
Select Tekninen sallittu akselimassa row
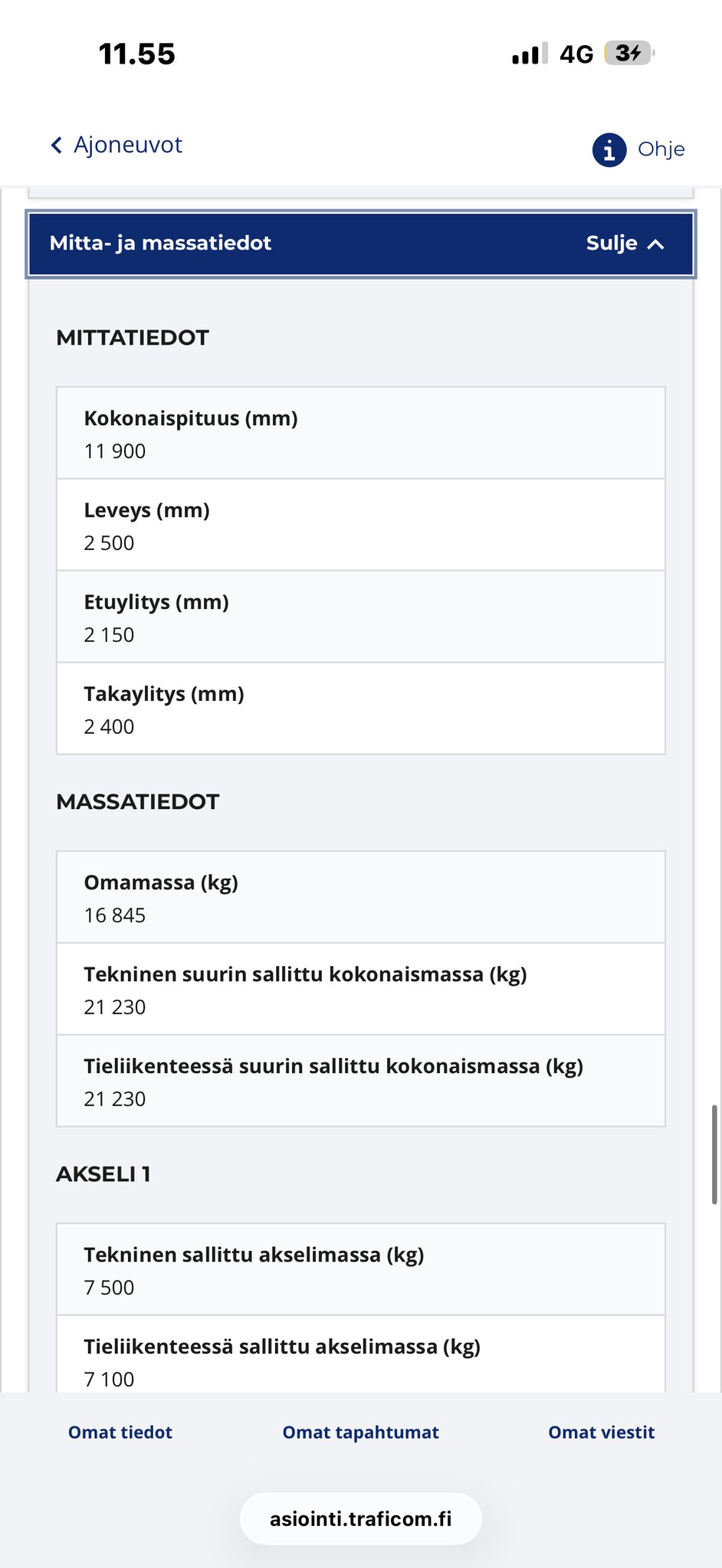tap(360, 1270)
